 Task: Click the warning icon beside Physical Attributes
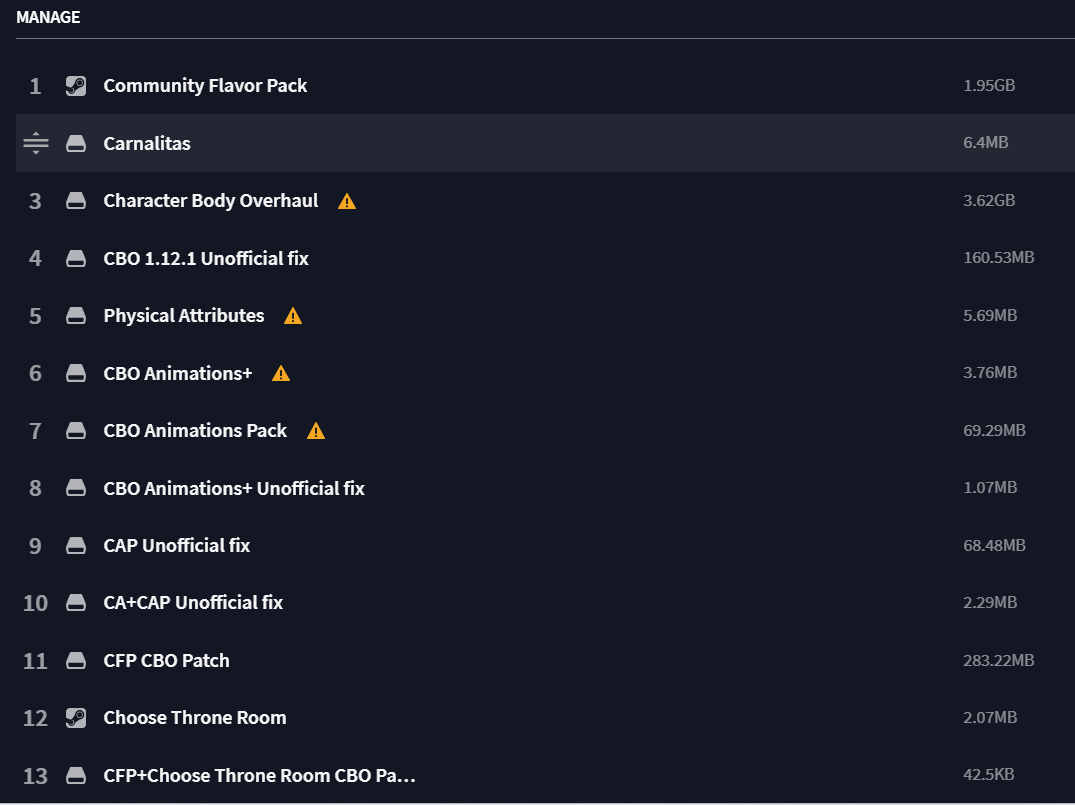(293, 316)
